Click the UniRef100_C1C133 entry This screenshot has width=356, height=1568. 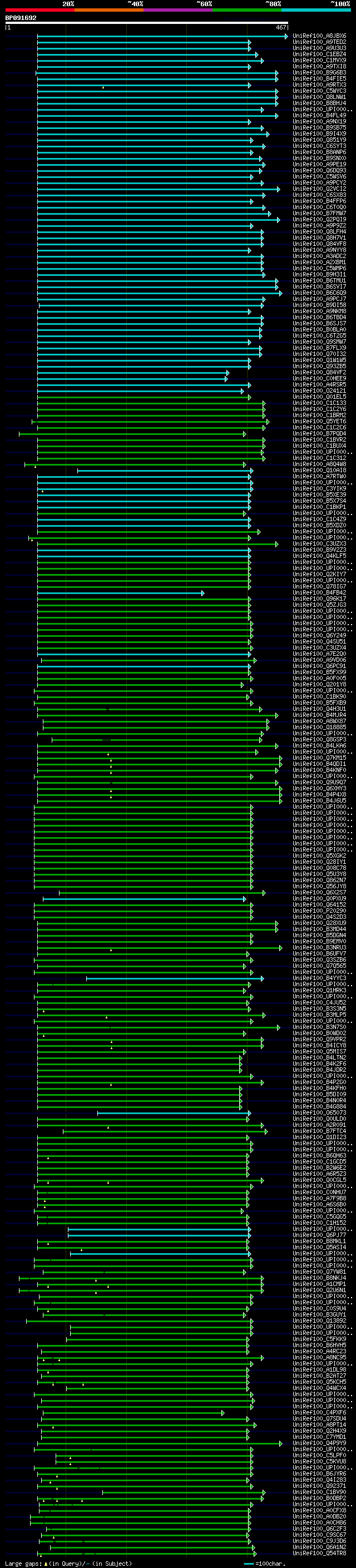(x=319, y=403)
